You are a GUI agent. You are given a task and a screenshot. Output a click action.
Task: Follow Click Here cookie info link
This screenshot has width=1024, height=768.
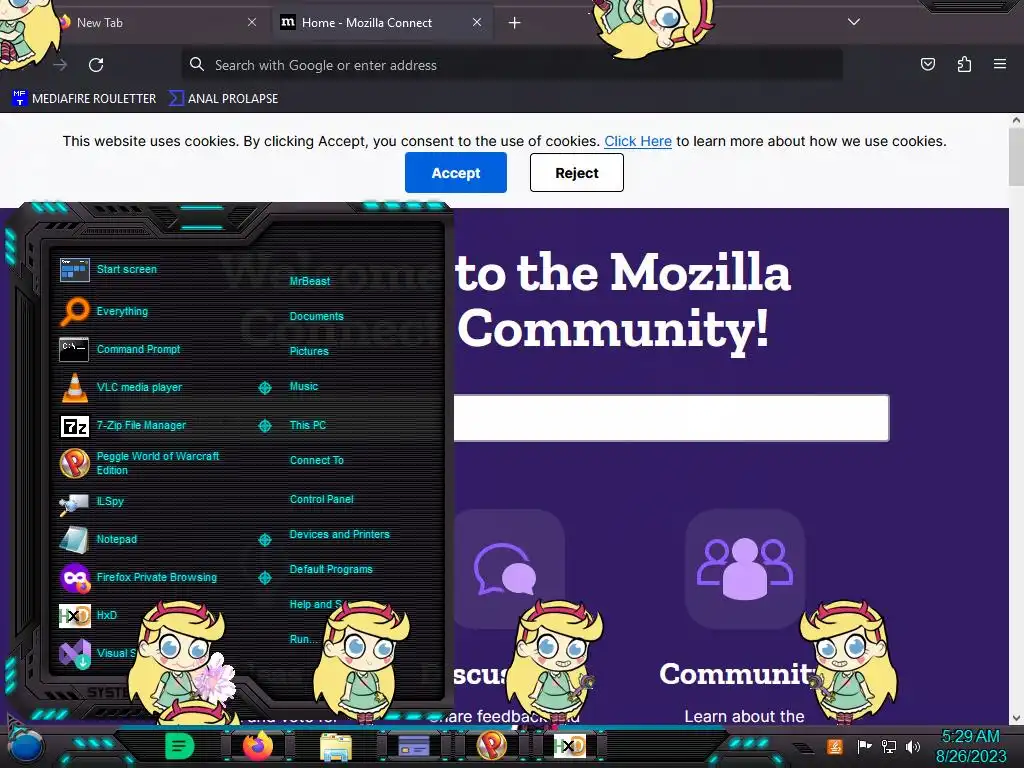tap(637, 141)
